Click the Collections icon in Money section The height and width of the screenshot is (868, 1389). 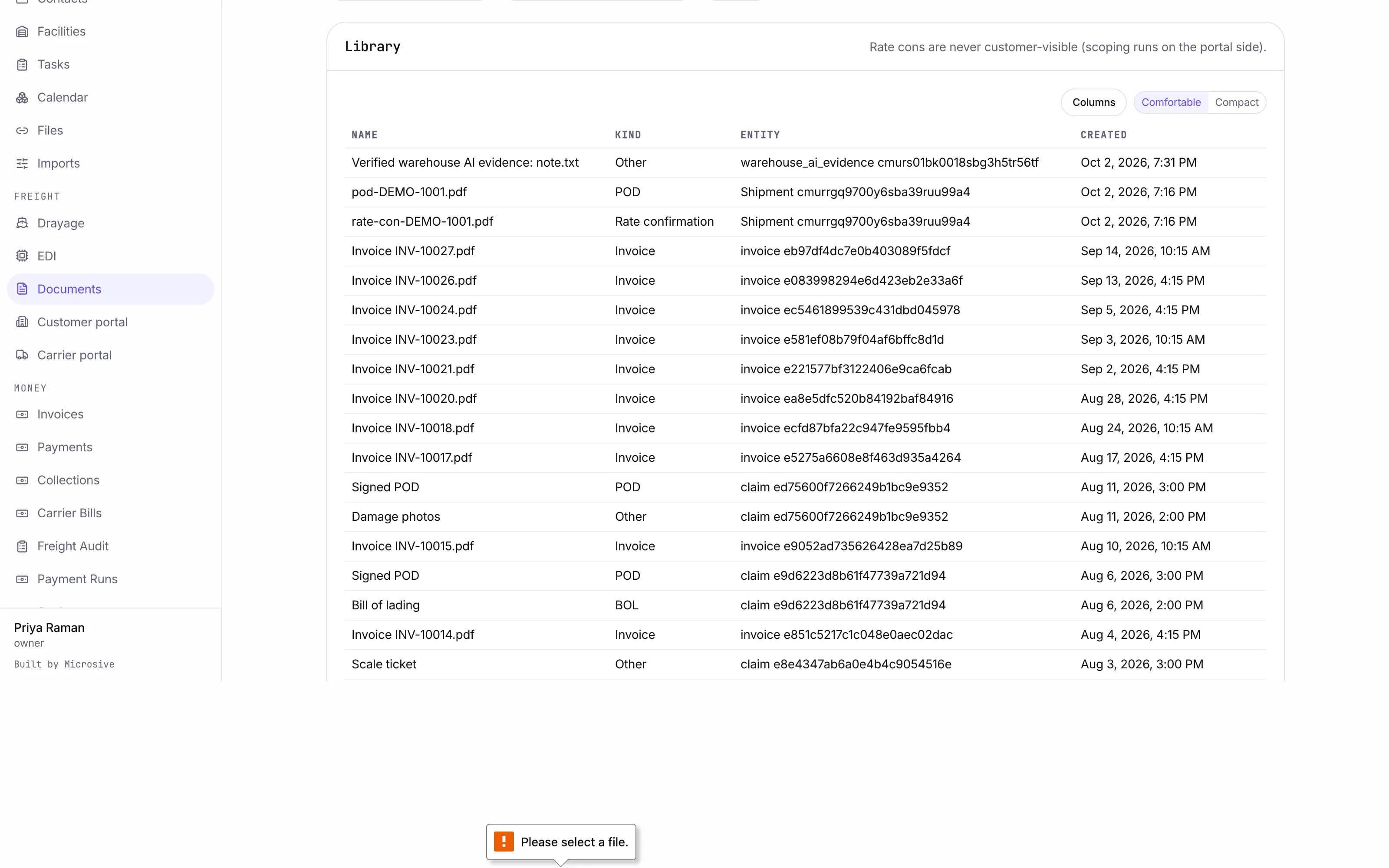point(22,480)
